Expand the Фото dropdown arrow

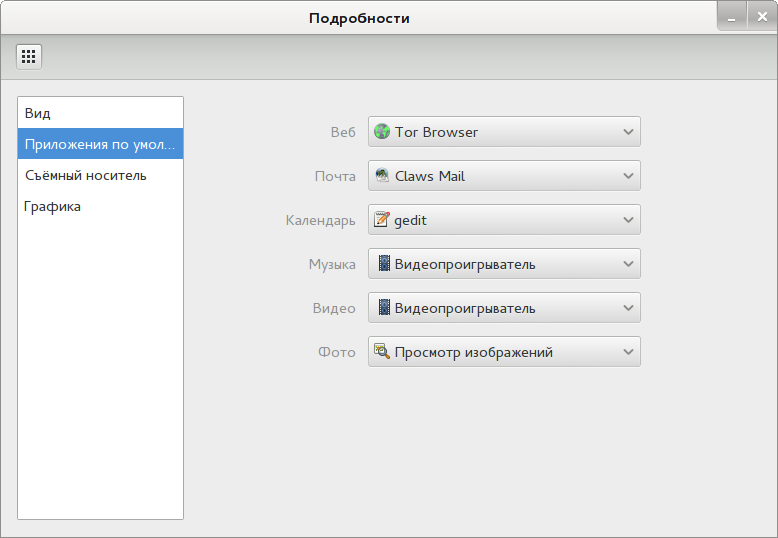point(628,352)
